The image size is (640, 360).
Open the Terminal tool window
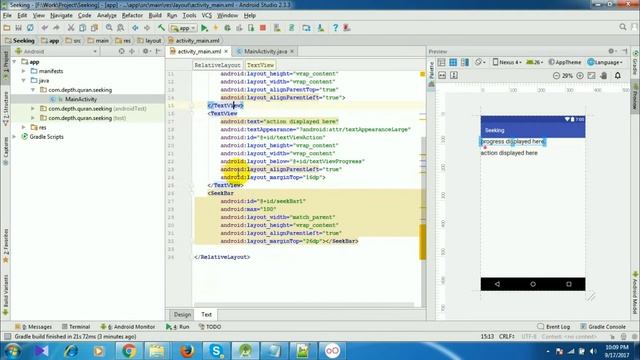pos(76,327)
